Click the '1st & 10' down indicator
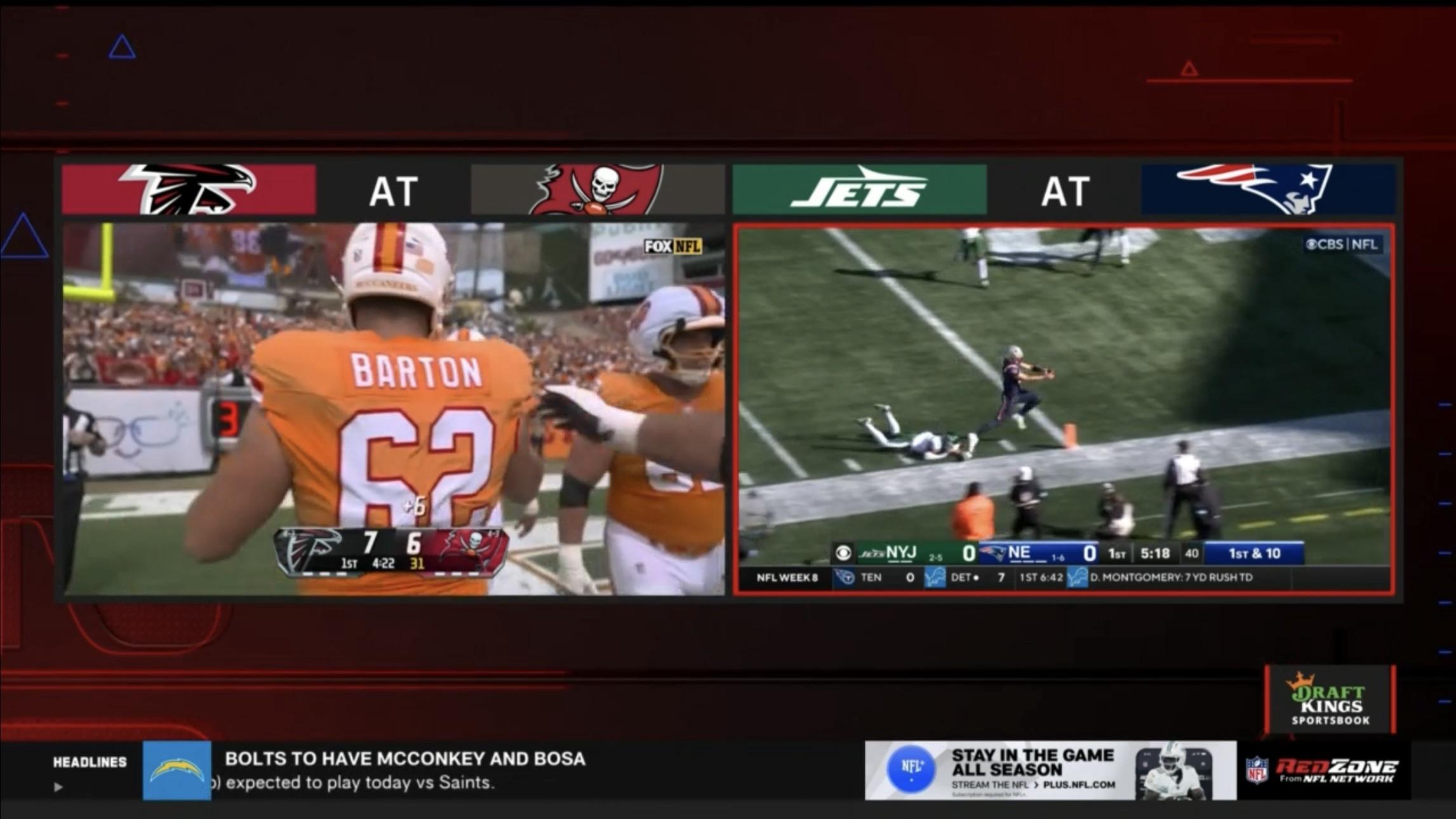Image resolution: width=1456 pixels, height=819 pixels. (x=1254, y=554)
